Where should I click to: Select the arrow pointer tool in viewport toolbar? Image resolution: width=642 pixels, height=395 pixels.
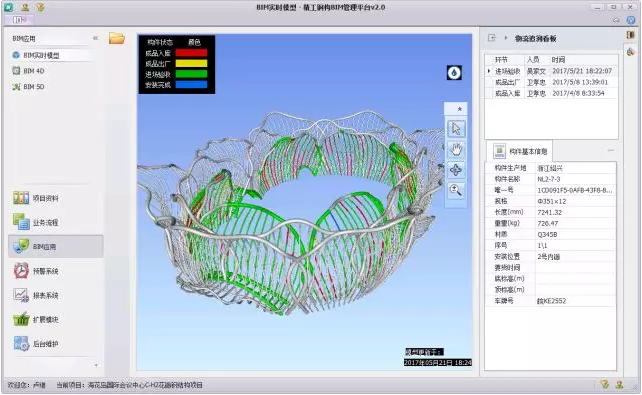click(x=456, y=129)
